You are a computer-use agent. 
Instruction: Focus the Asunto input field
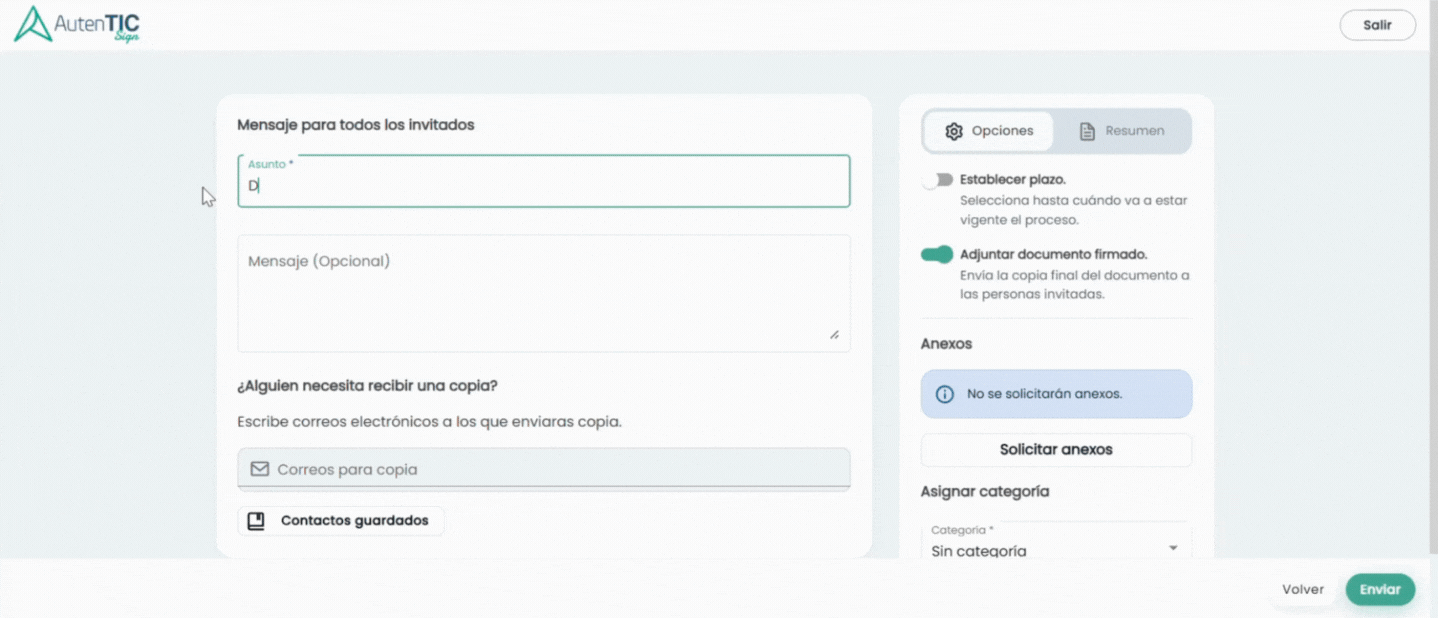click(x=544, y=186)
